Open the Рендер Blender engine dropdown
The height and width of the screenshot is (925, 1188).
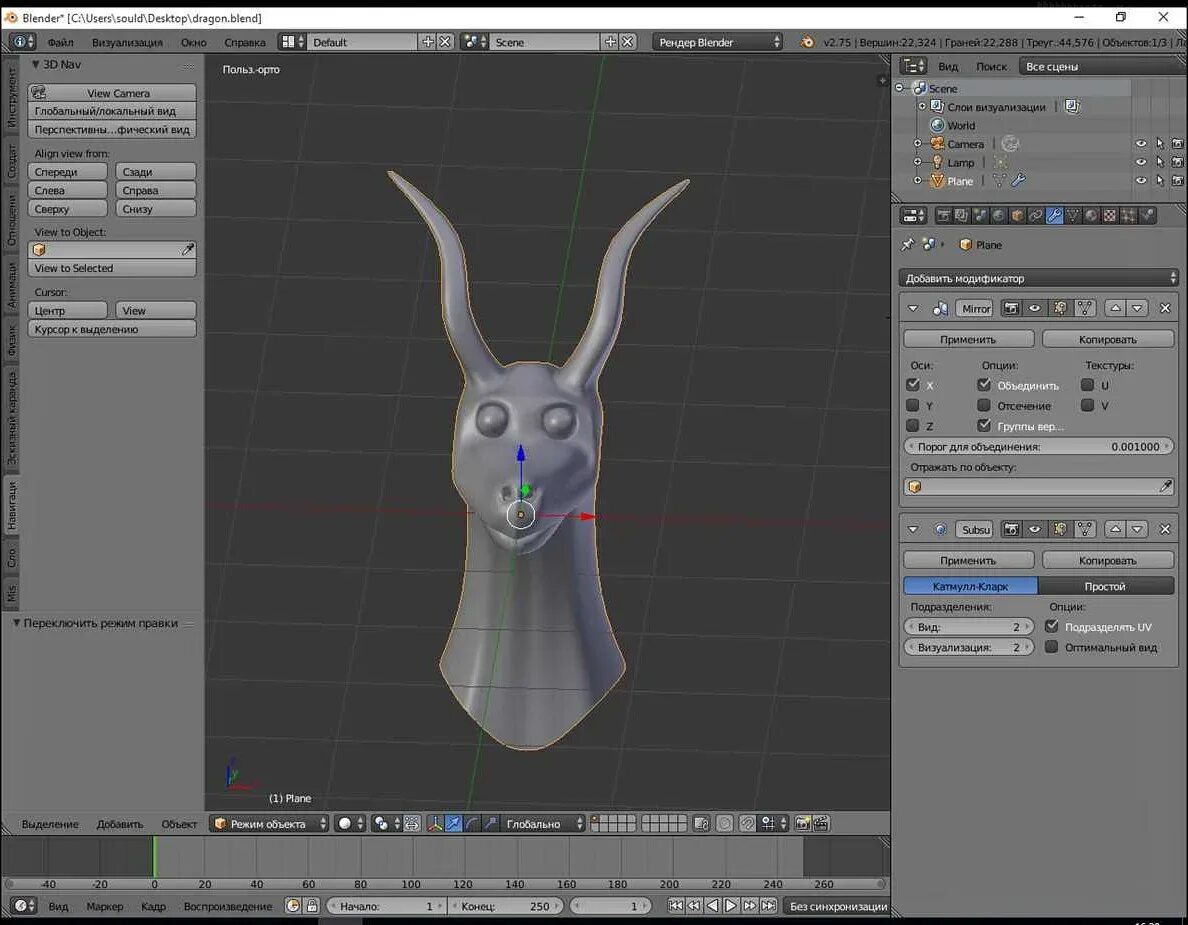tap(717, 42)
